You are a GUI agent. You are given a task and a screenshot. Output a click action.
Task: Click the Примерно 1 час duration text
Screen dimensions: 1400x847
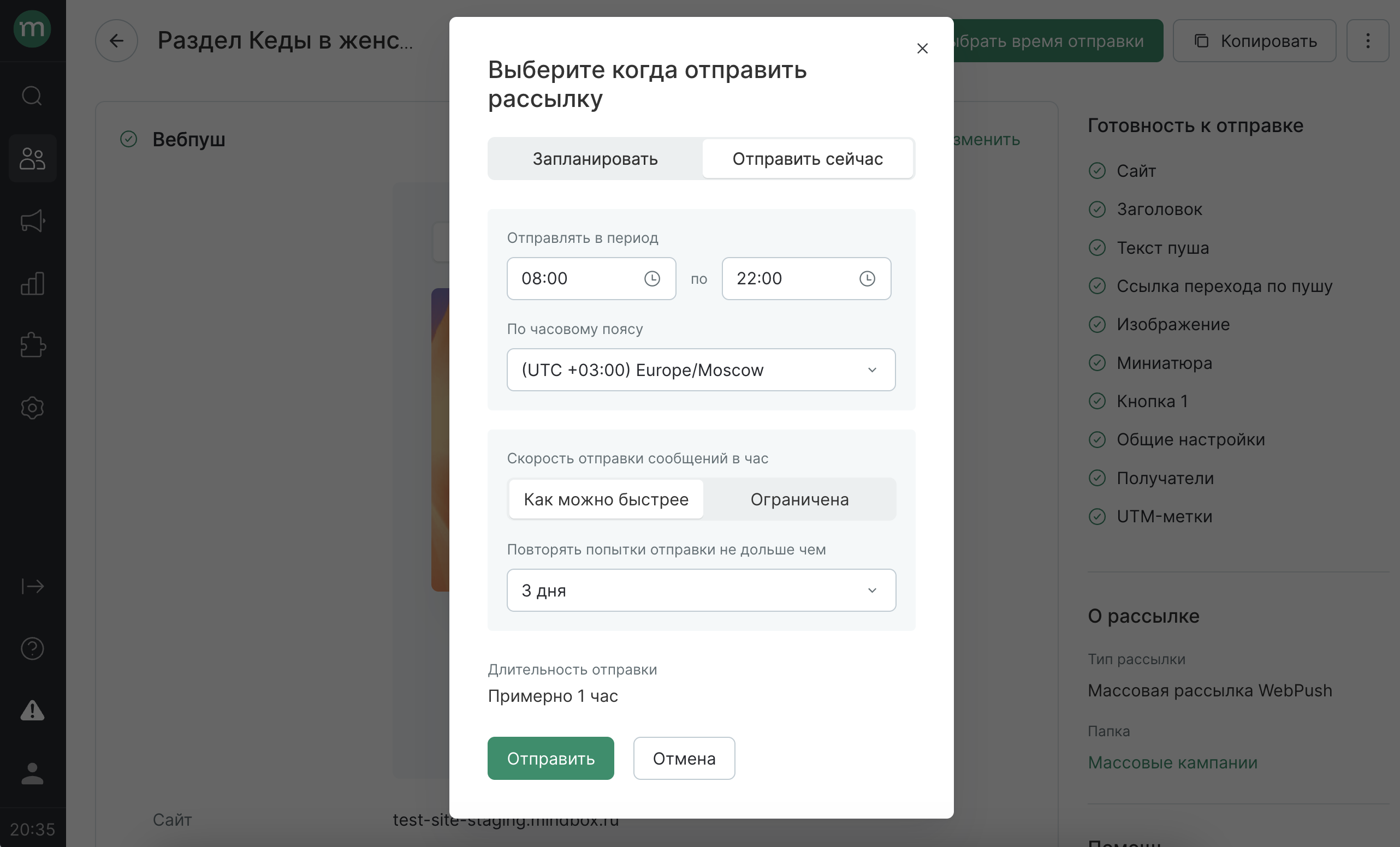pos(553,696)
